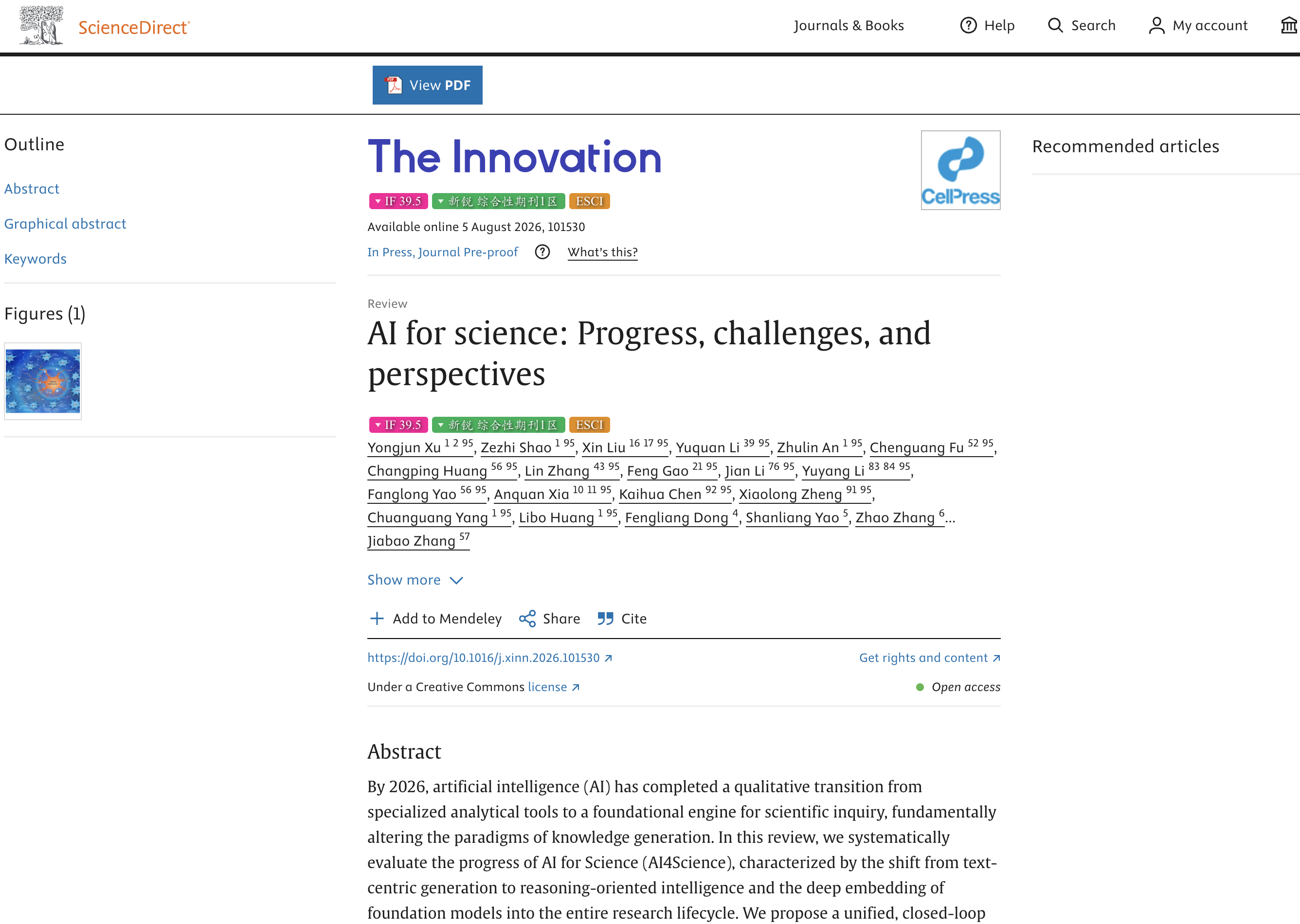Expand the green badge above the author list
Image resolution: width=1300 pixels, height=924 pixels.
[x=498, y=425]
